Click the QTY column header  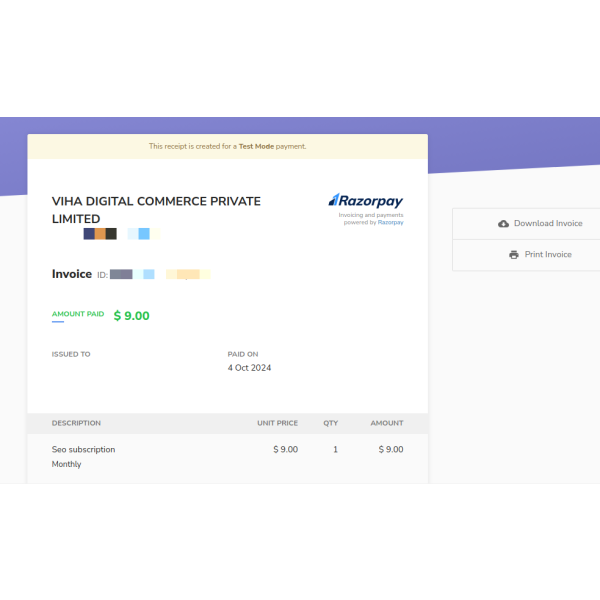(x=330, y=423)
